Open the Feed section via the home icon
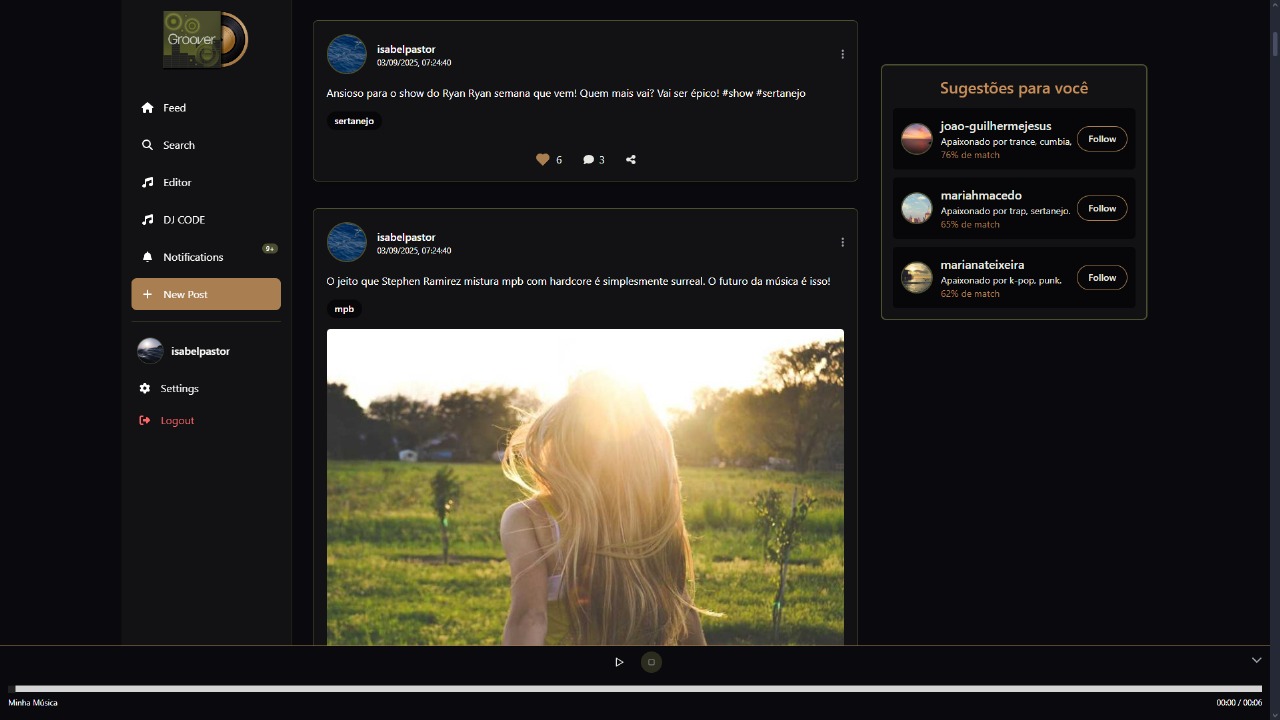1280x720 pixels. [145, 107]
